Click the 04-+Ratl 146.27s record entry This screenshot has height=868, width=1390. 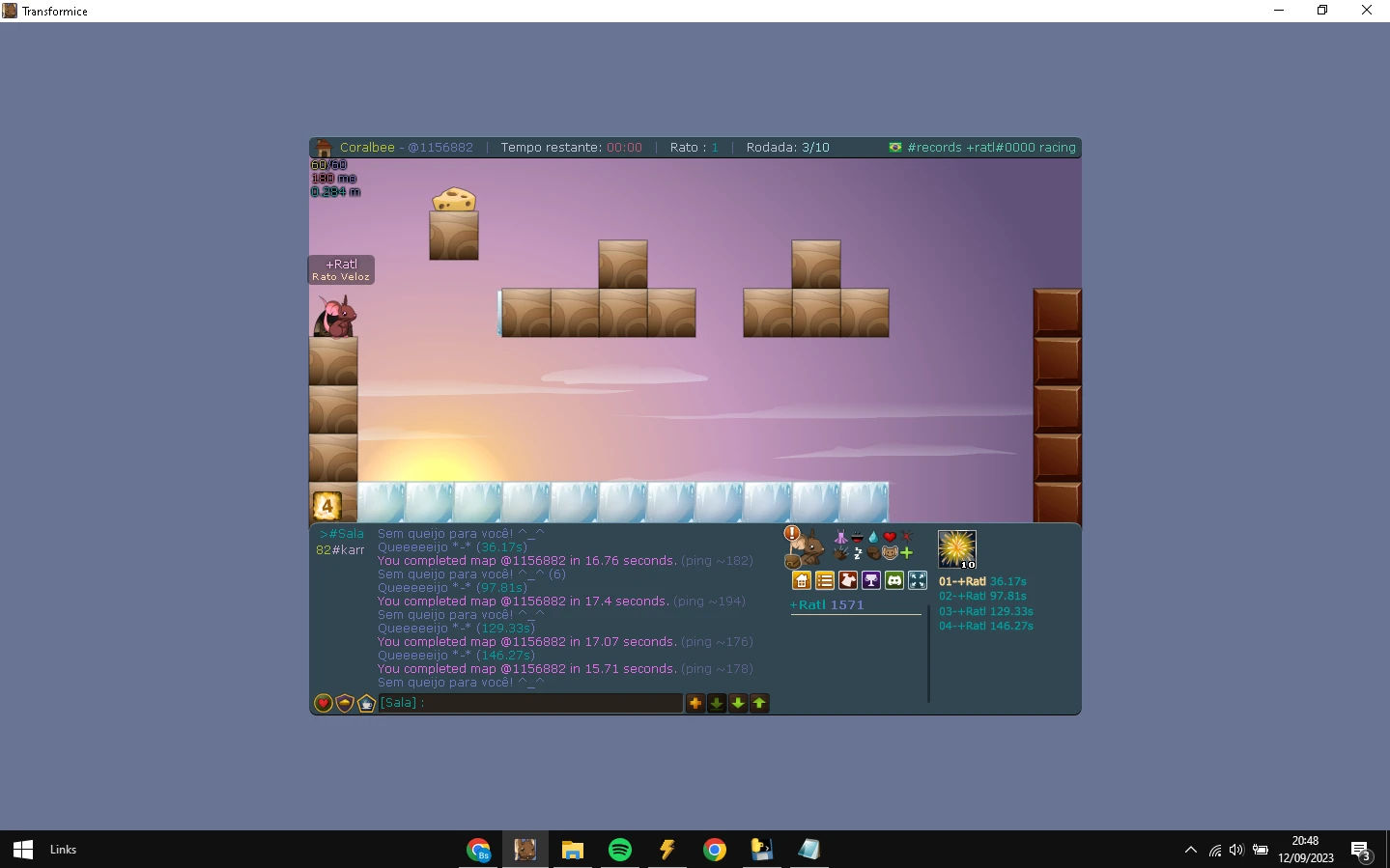[986, 627]
